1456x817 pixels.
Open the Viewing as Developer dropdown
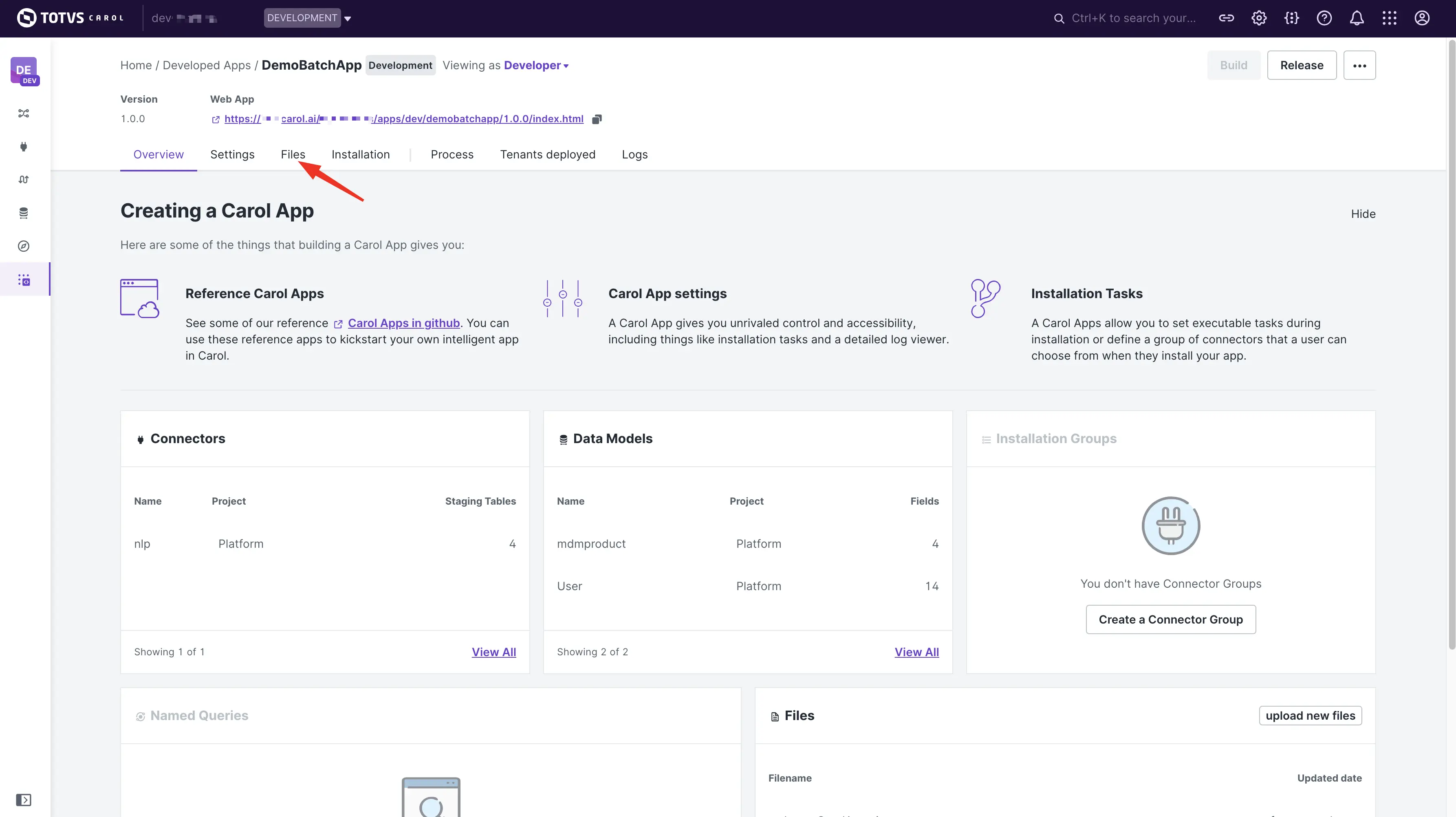[x=536, y=65]
